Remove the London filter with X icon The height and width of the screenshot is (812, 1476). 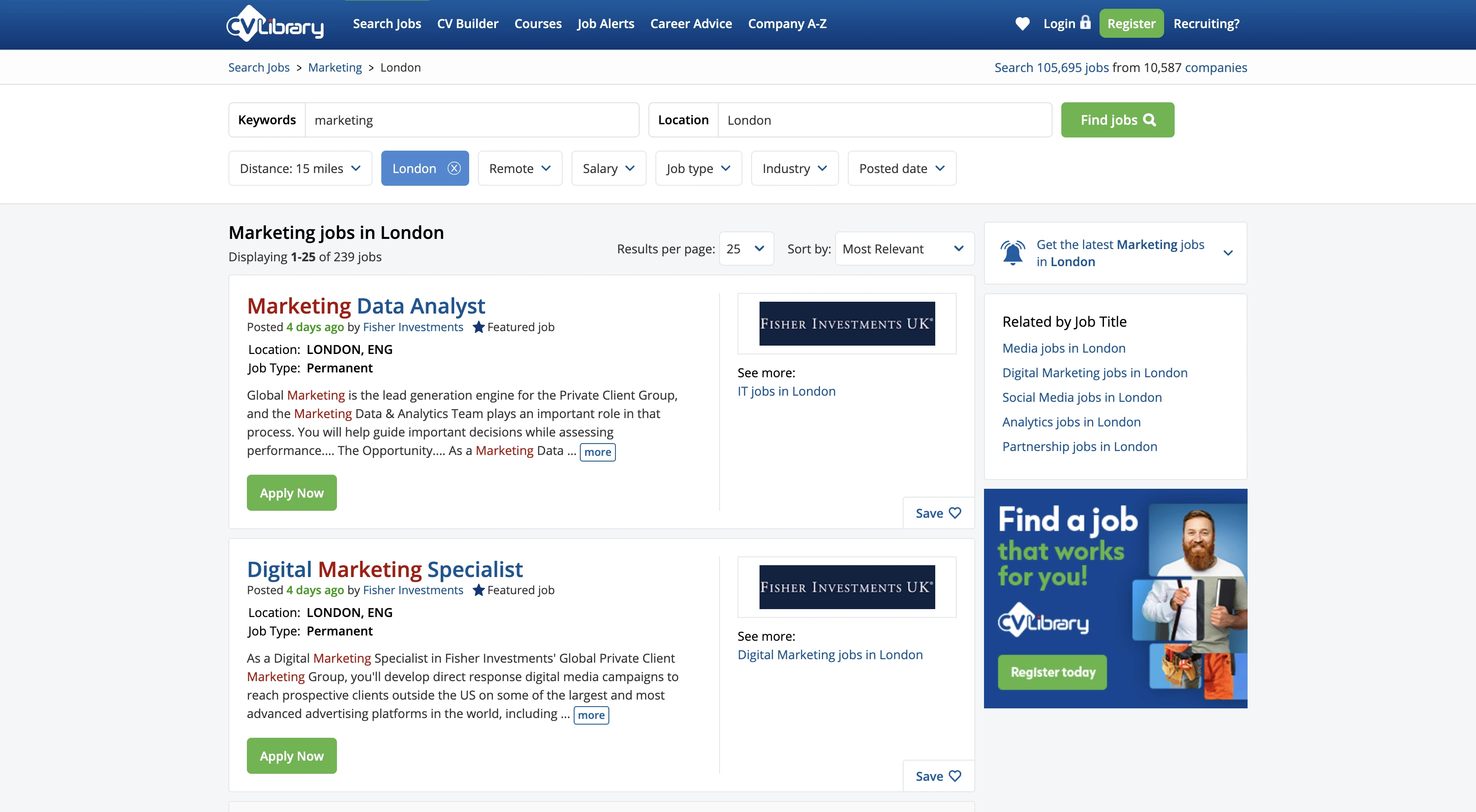pyautogui.click(x=454, y=168)
